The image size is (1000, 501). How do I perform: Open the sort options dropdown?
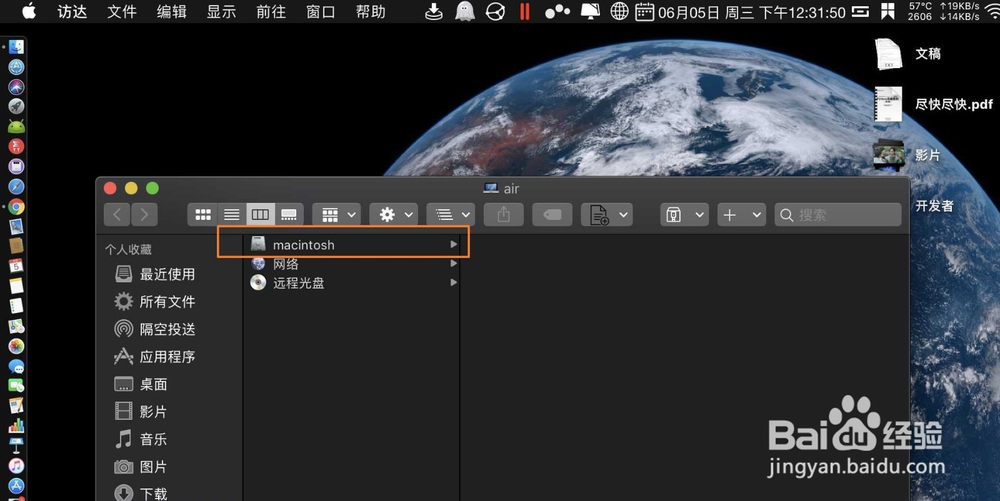tap(450, 215)
